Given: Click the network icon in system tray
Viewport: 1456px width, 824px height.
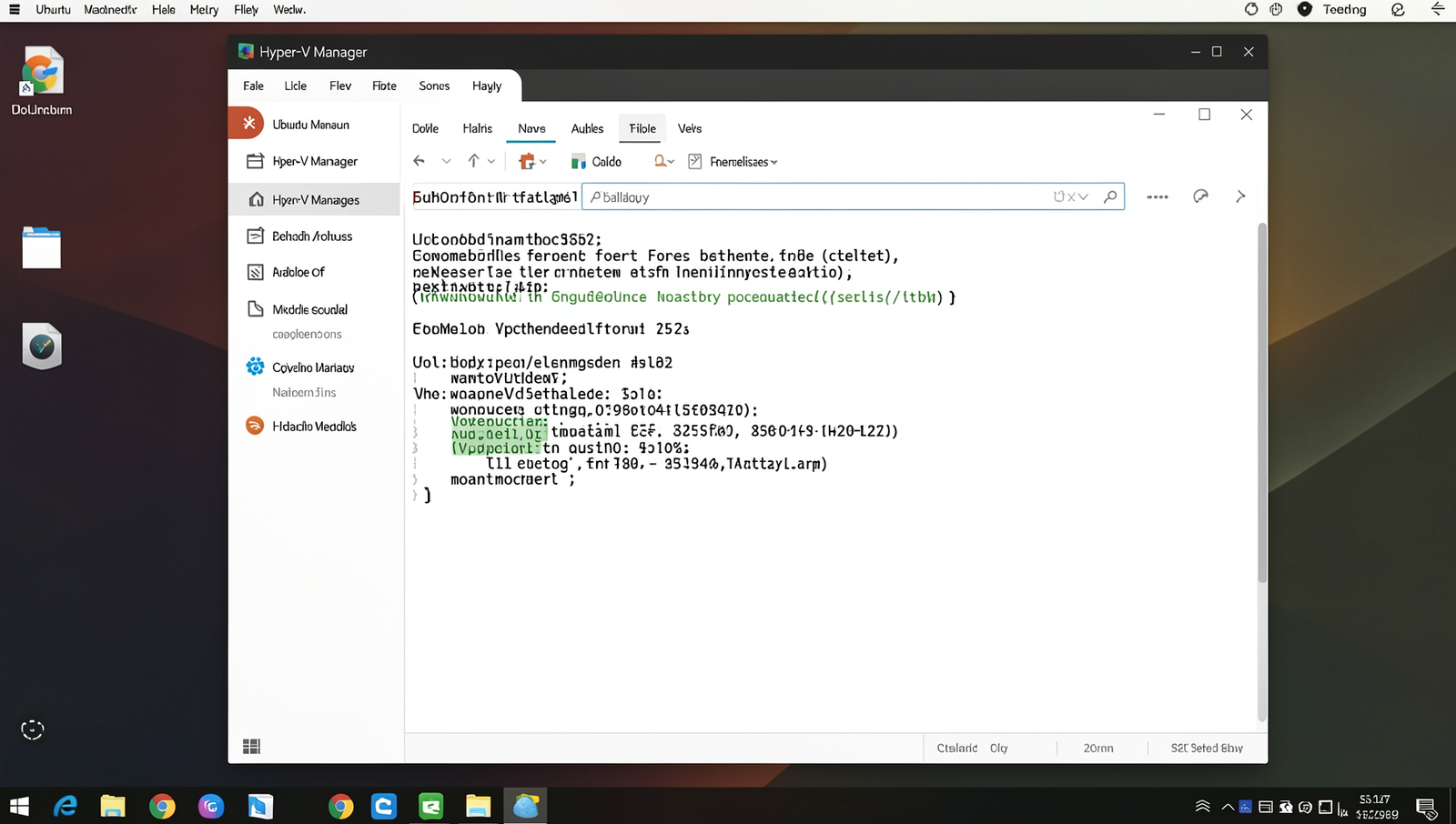Looking at the screenshot, I should (x=1202, y=807).
